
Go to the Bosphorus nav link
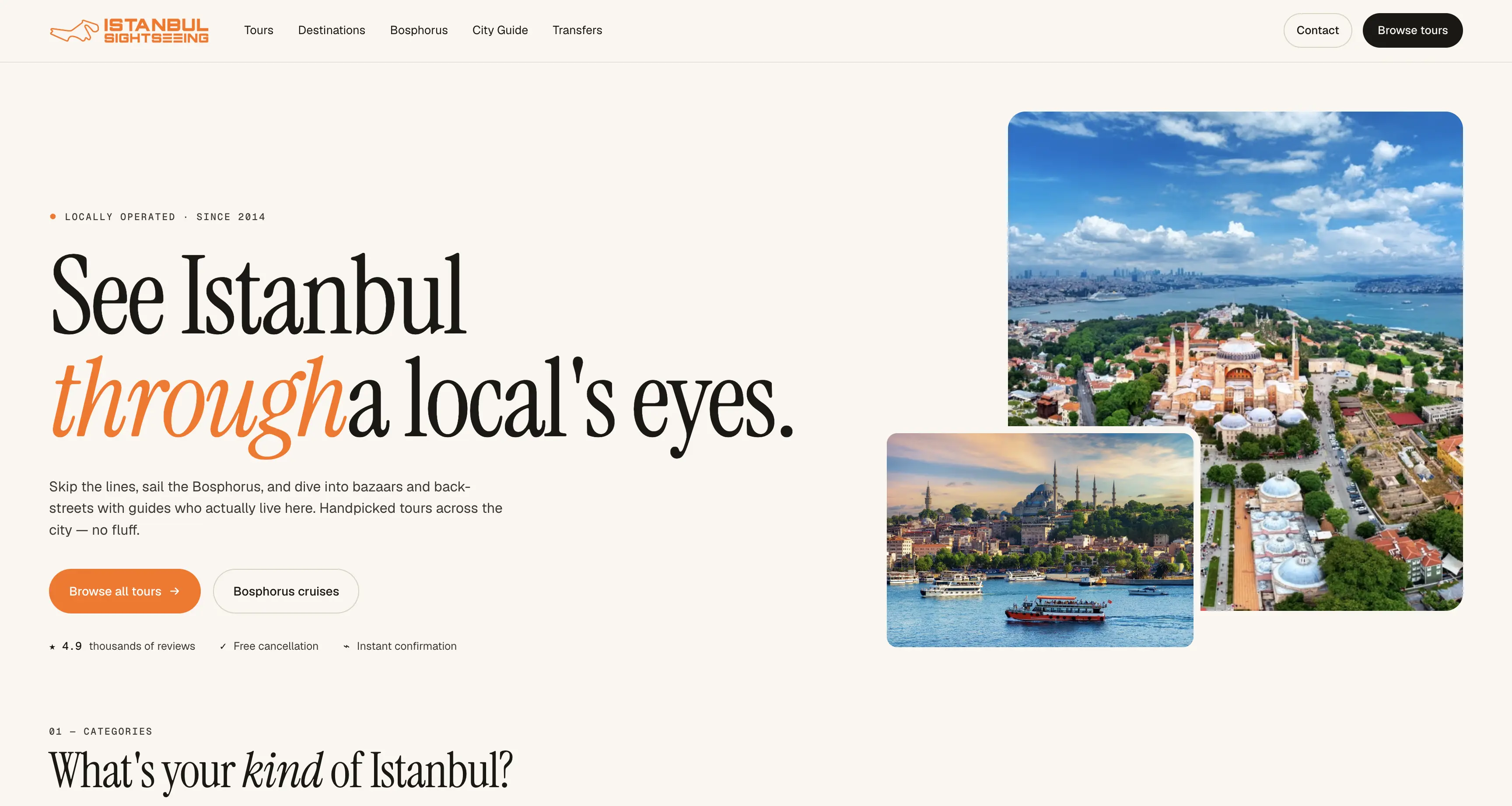(419, 31)
